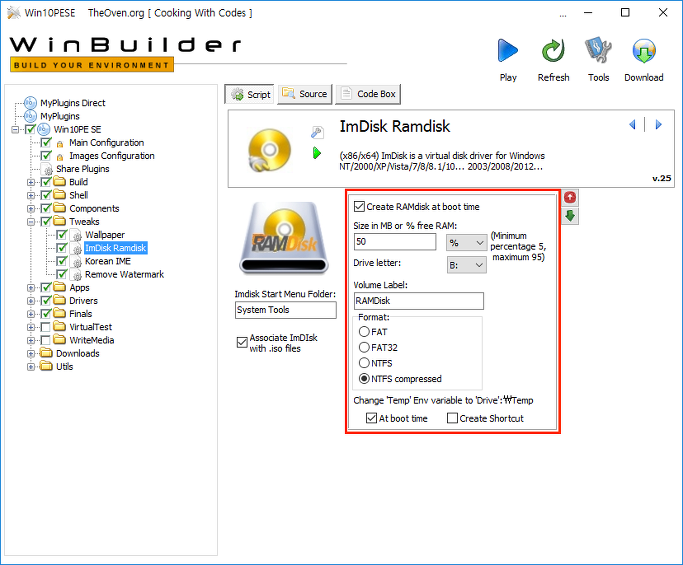Image resolution: width=683 pixels, height=565 pixels.
Task: Select the Korean IME label in tree
Action: tap(108, 261)
